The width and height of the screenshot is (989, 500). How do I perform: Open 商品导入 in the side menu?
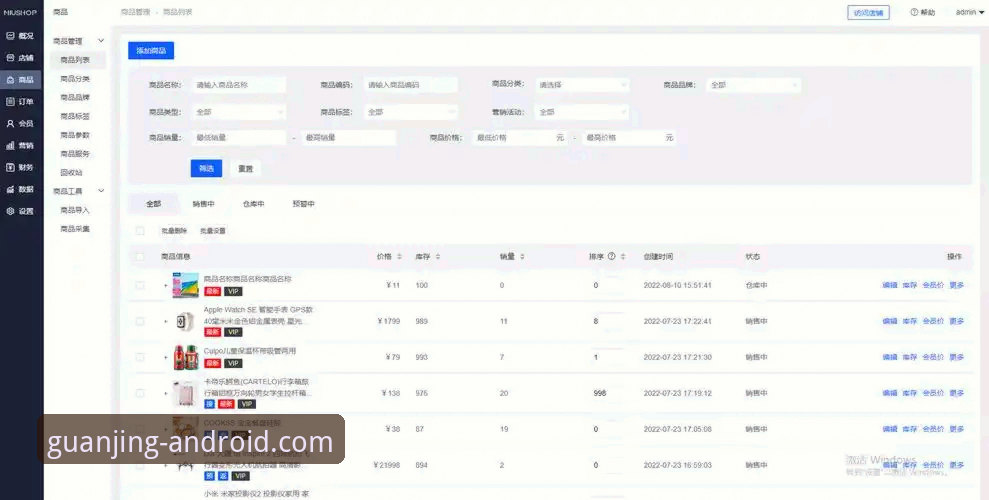tap(75, 210)
